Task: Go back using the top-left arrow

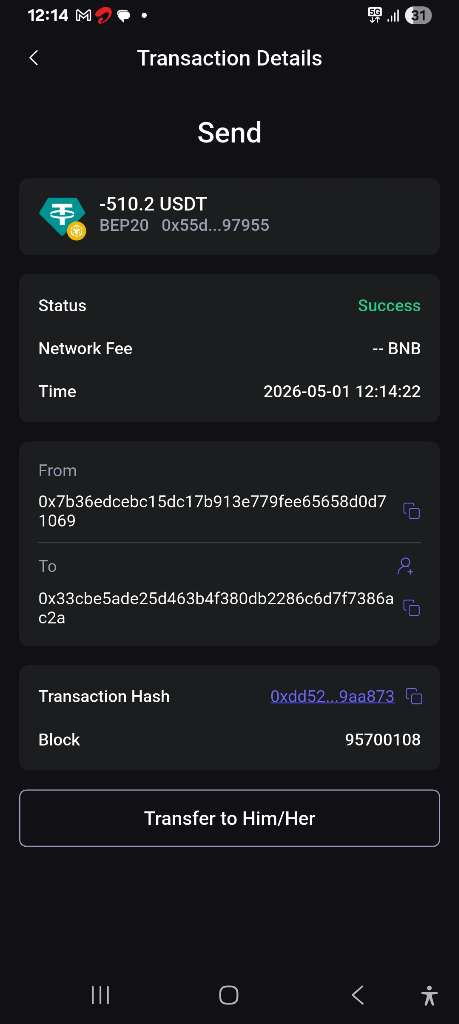Action: coord(33,58)
